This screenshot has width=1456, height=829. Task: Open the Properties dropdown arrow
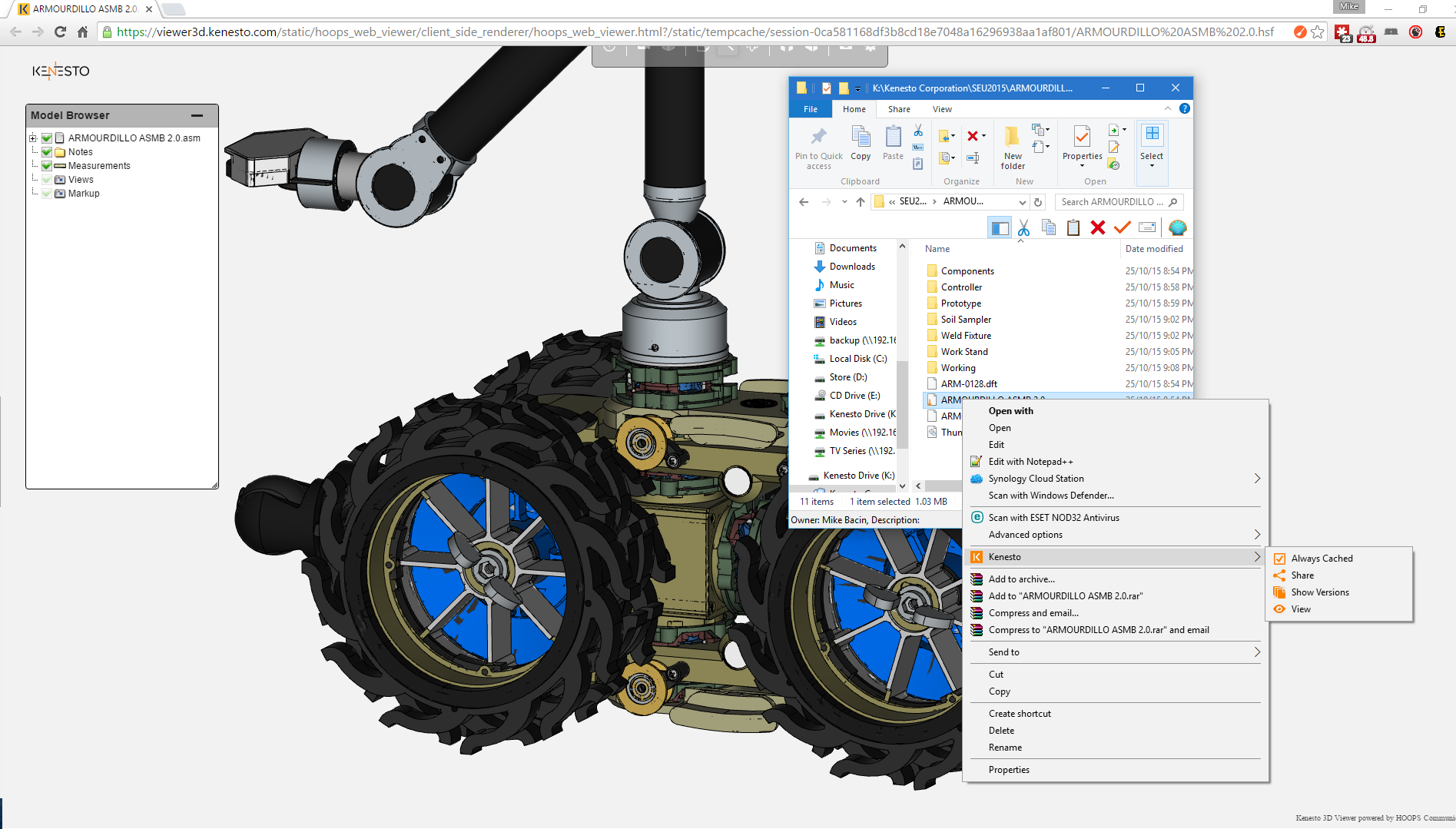(1082, 166)
